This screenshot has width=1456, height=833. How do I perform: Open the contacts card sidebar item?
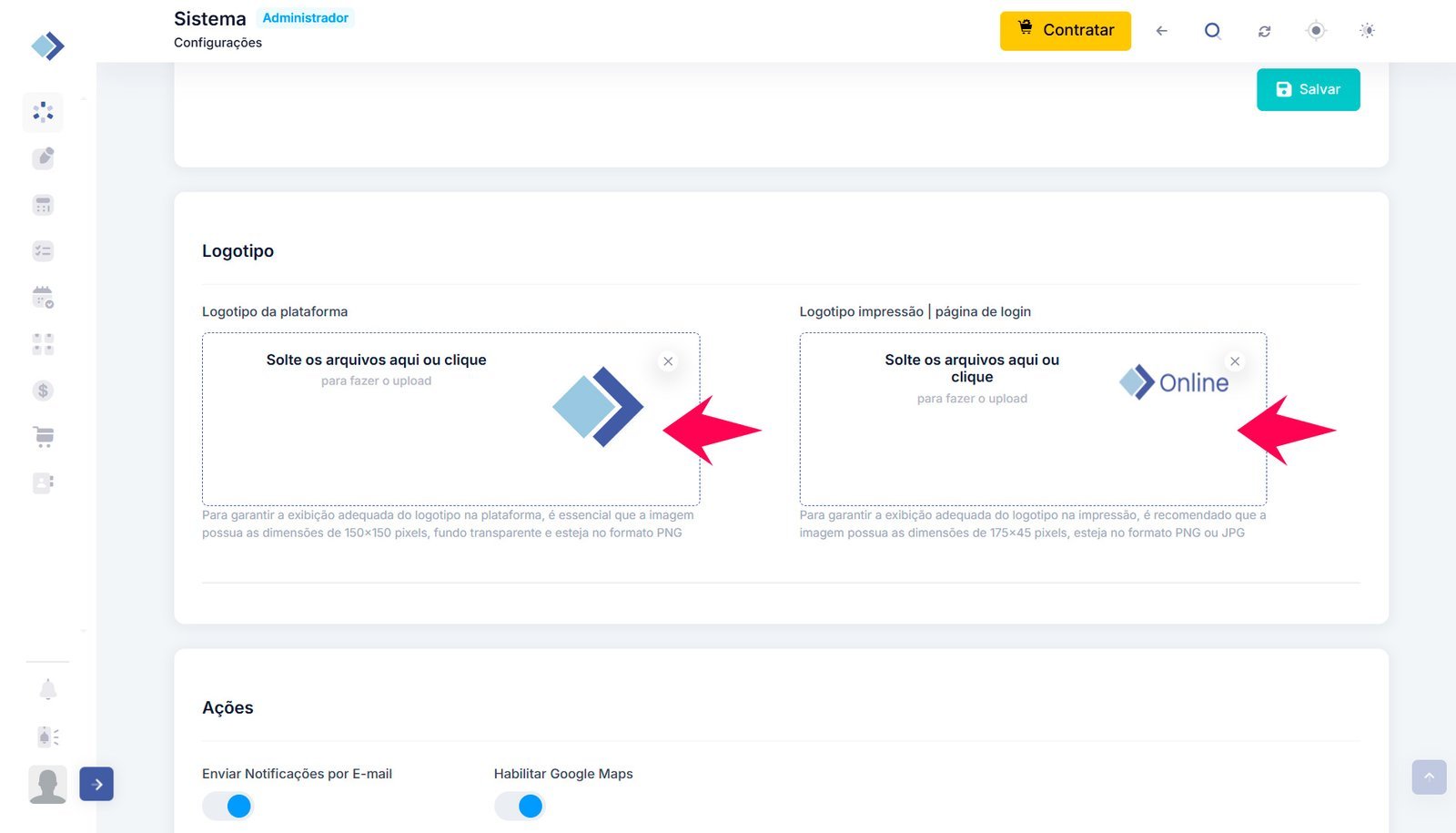point(43,483)
